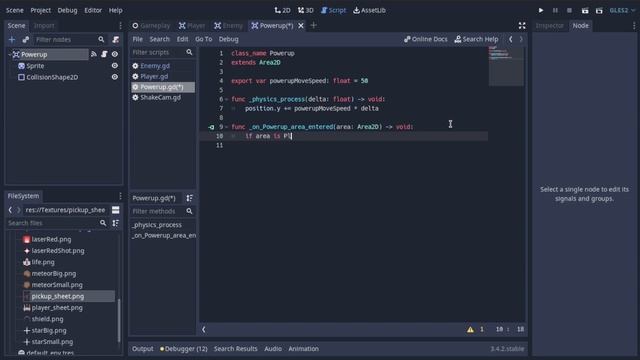Fold the function at line 6
This screenshot has height=360, width=640.
click(227, 99)
